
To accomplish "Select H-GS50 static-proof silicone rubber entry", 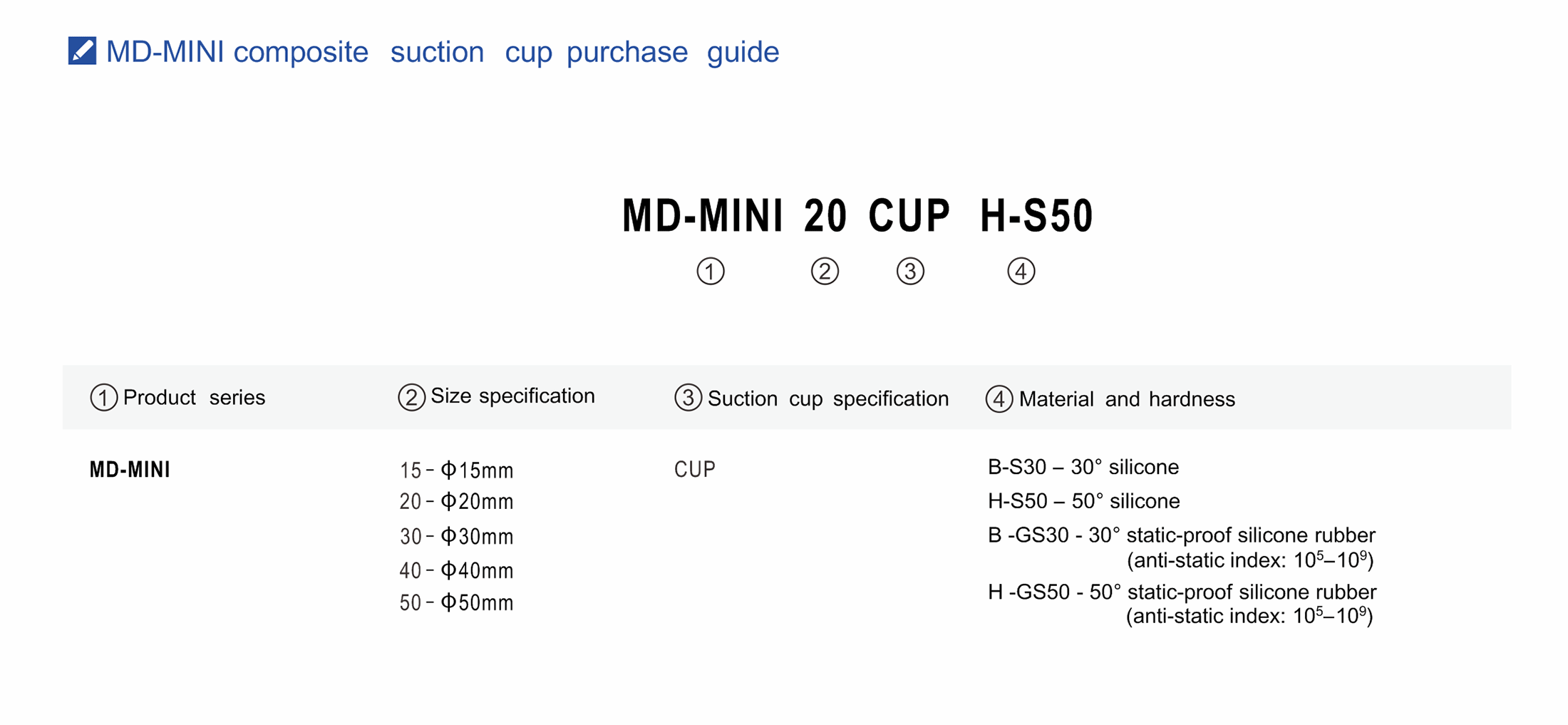I will pos(1182,592).
